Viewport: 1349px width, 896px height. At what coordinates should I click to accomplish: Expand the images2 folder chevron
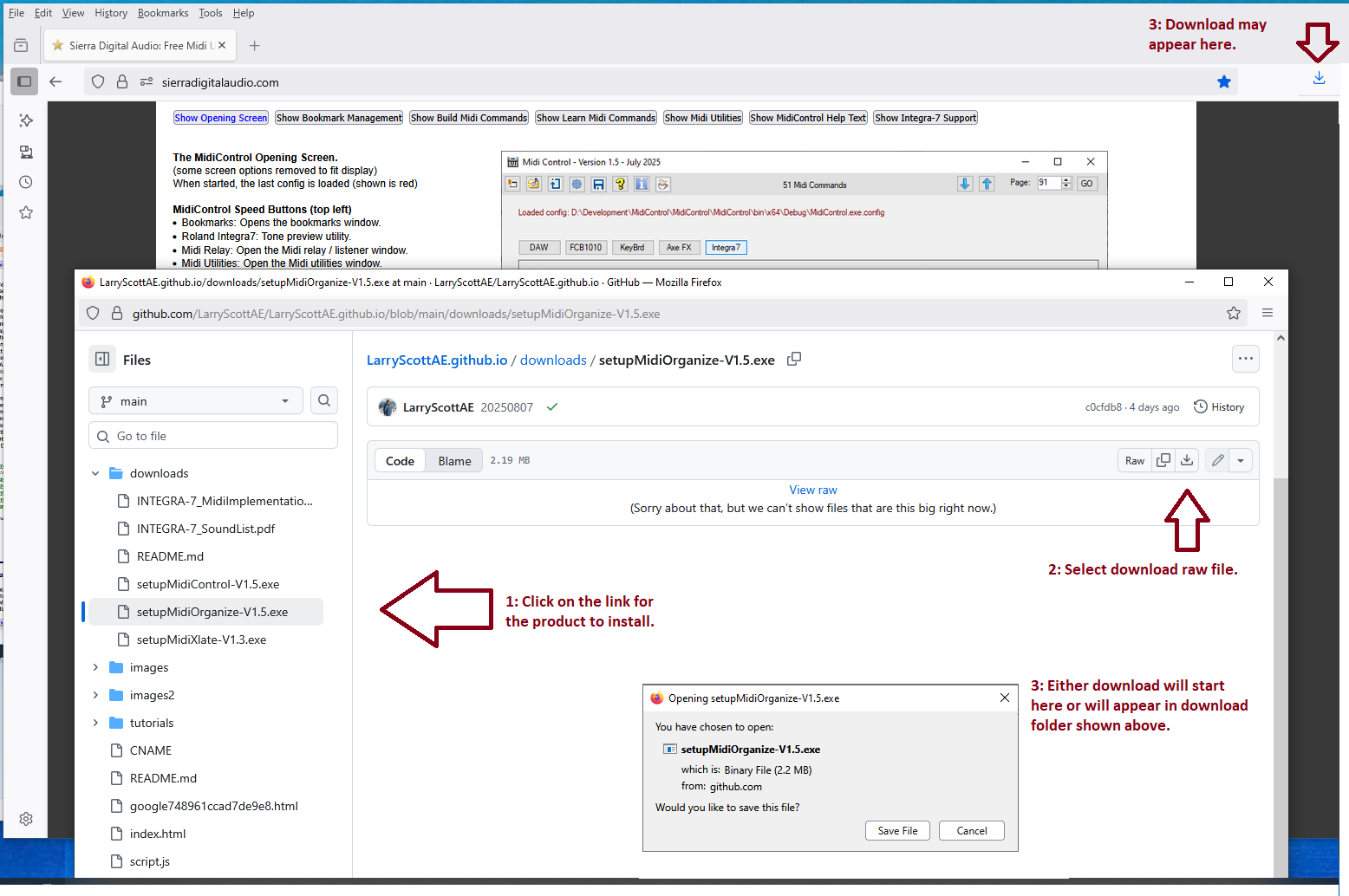pyautogui.click(x=95, y=695)
